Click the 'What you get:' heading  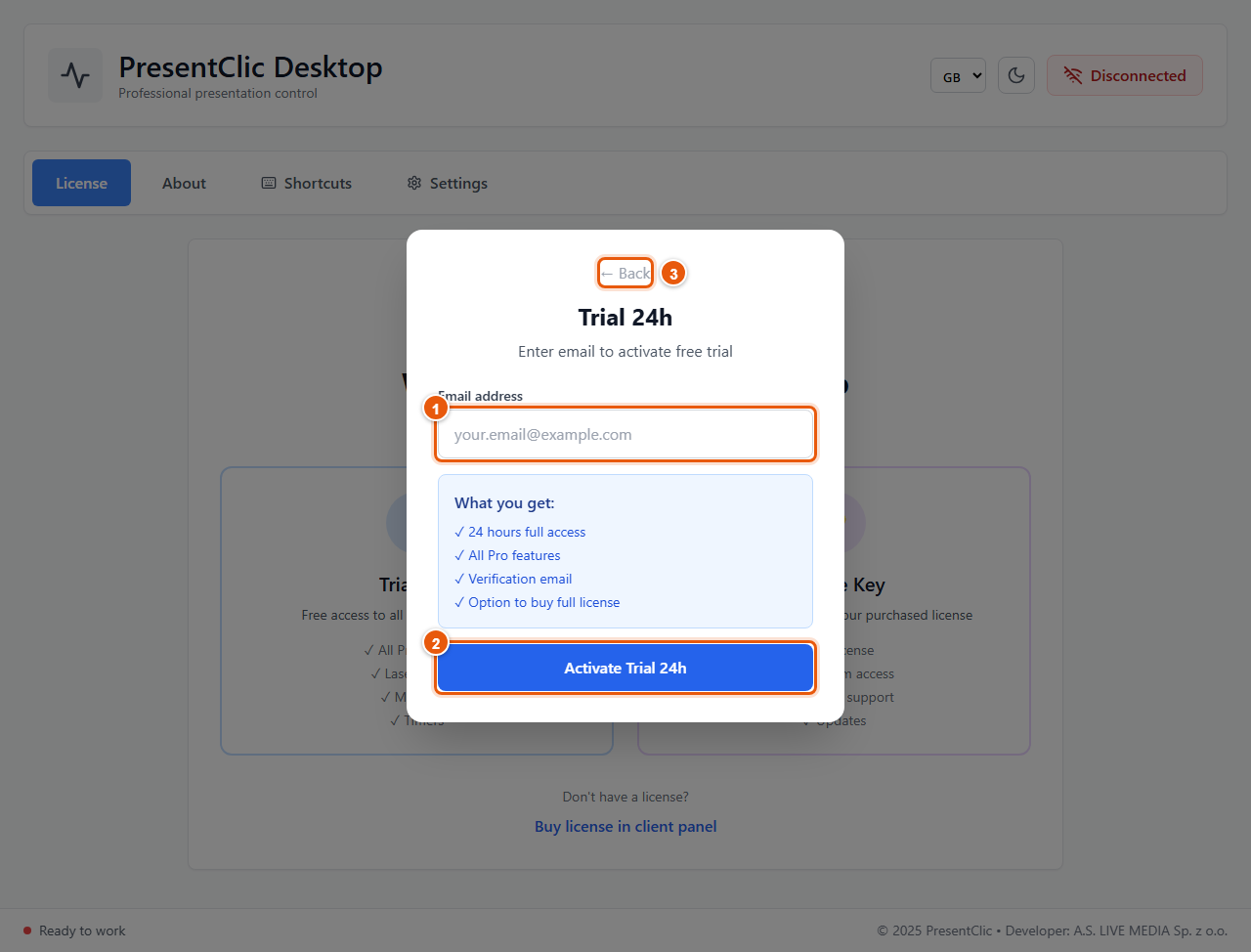point(504,502)
